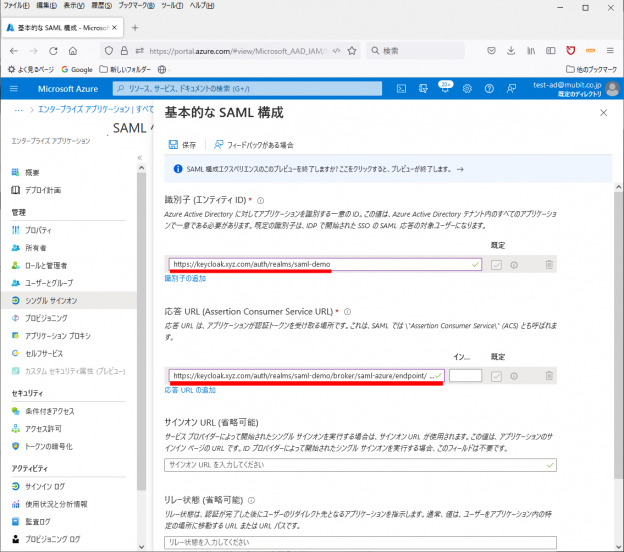Image resolution: width=624 pixels, height=552 pixels.
Task: Close the 基本的な SAML 構成 panel
Action: point(603,113)
